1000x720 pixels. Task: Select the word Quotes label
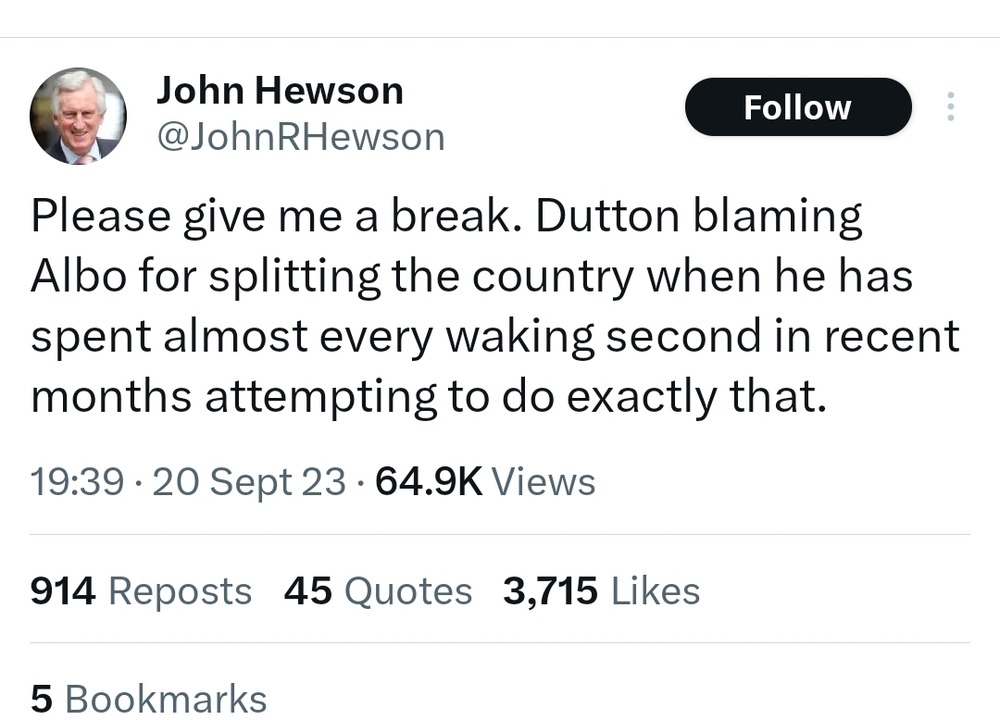pos(408,591)
